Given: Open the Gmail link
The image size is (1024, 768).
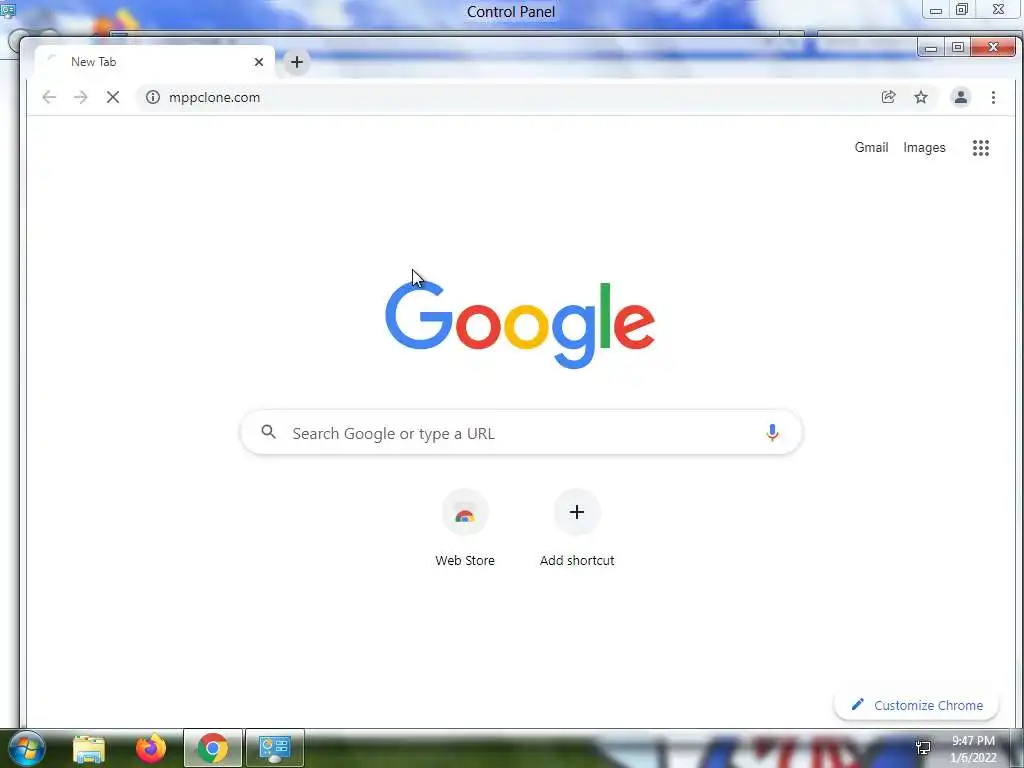Looking at the screenshot, I should [871, 148].
